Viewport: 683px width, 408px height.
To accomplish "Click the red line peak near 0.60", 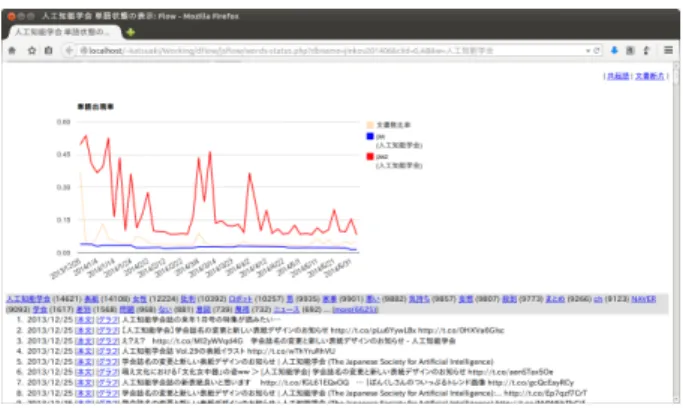I will (86, 136).
